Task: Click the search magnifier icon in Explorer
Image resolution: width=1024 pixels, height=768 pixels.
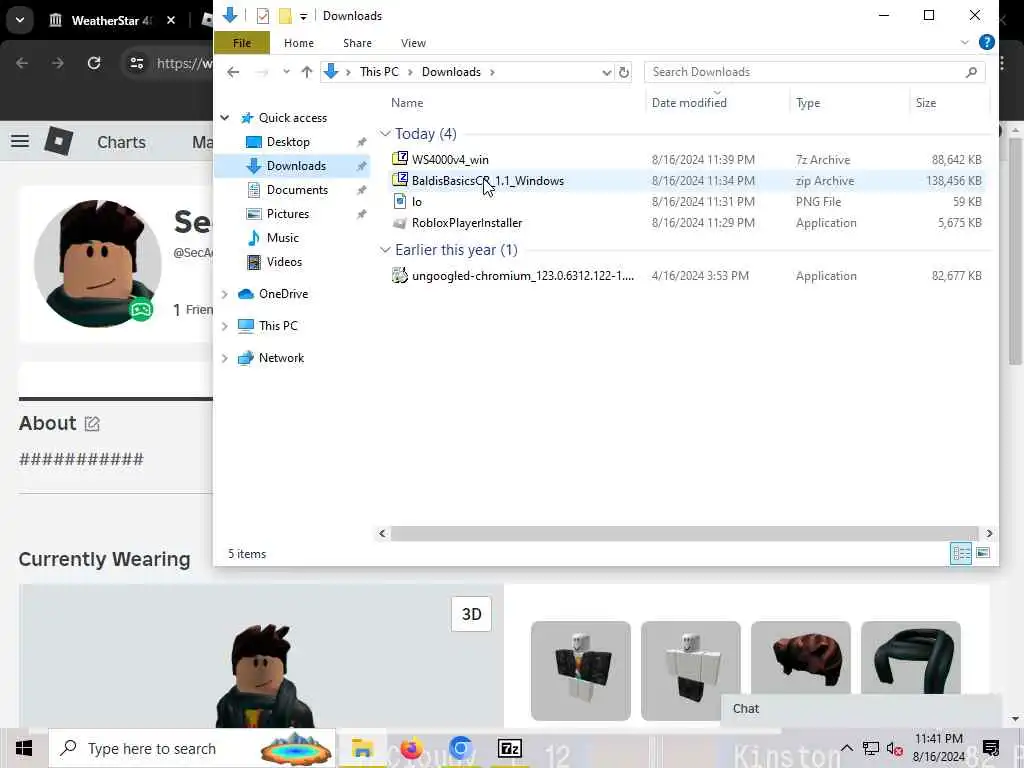Action: coord(971,72)
